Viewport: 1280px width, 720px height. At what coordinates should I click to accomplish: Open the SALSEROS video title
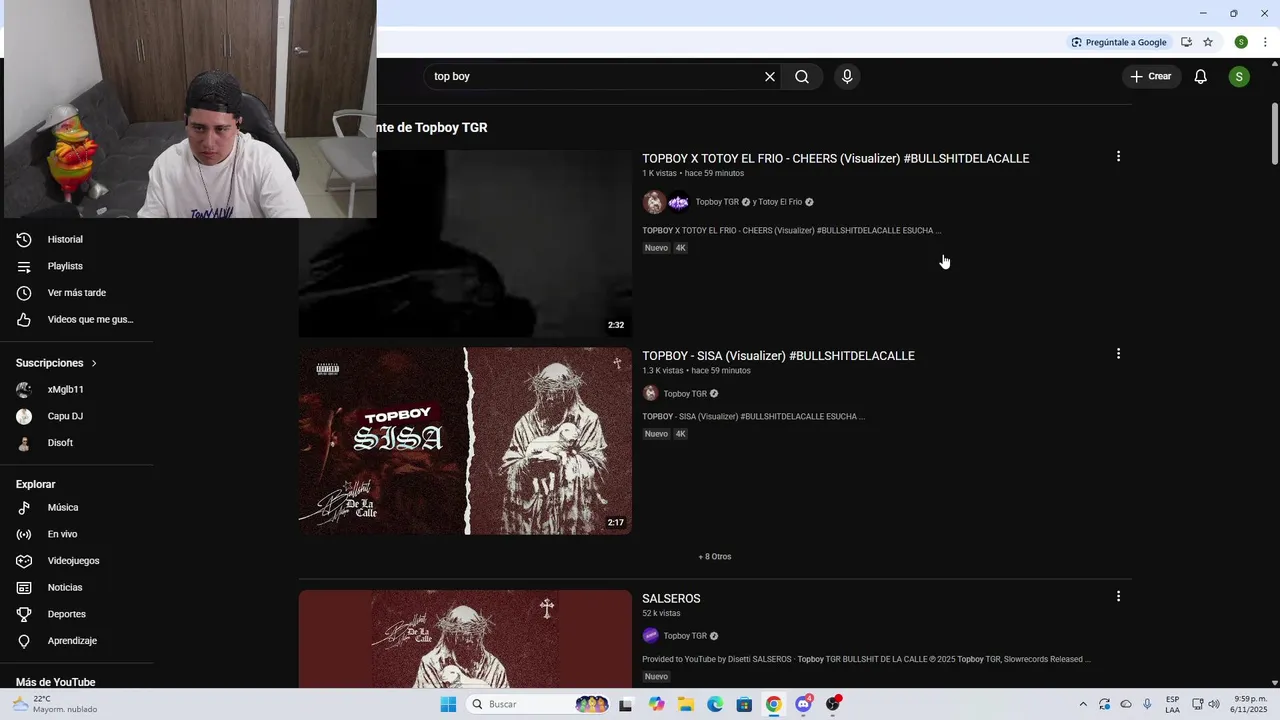coord(671,598)
